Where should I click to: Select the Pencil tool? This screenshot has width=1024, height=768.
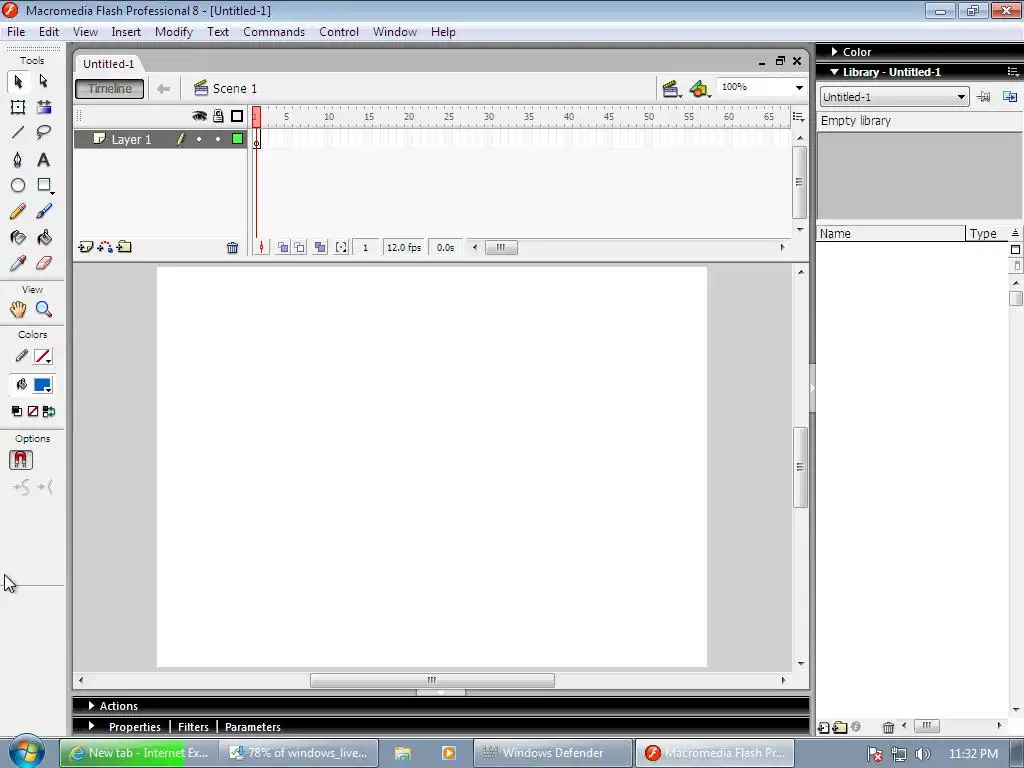[18, 211]
